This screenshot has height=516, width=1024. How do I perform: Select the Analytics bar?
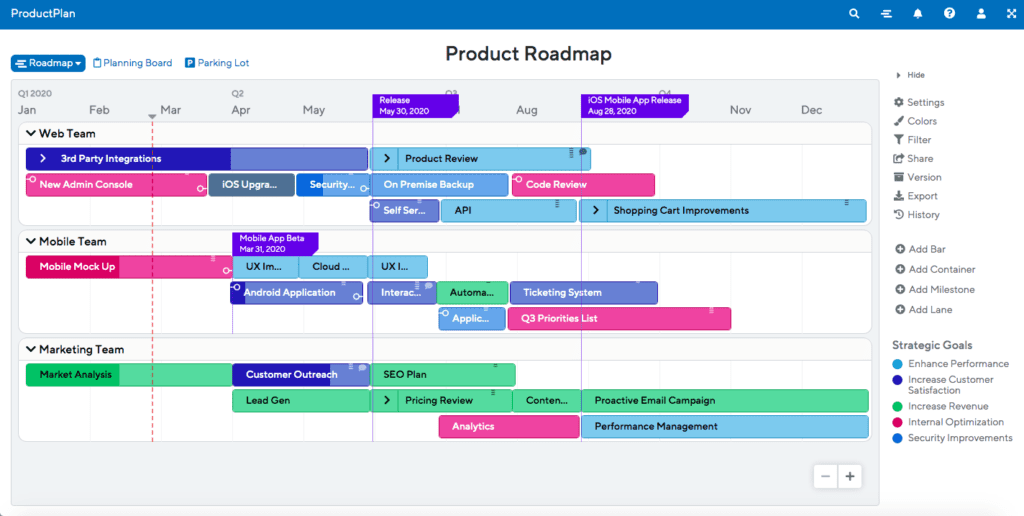pyautogui.click(x=509, y=427)
